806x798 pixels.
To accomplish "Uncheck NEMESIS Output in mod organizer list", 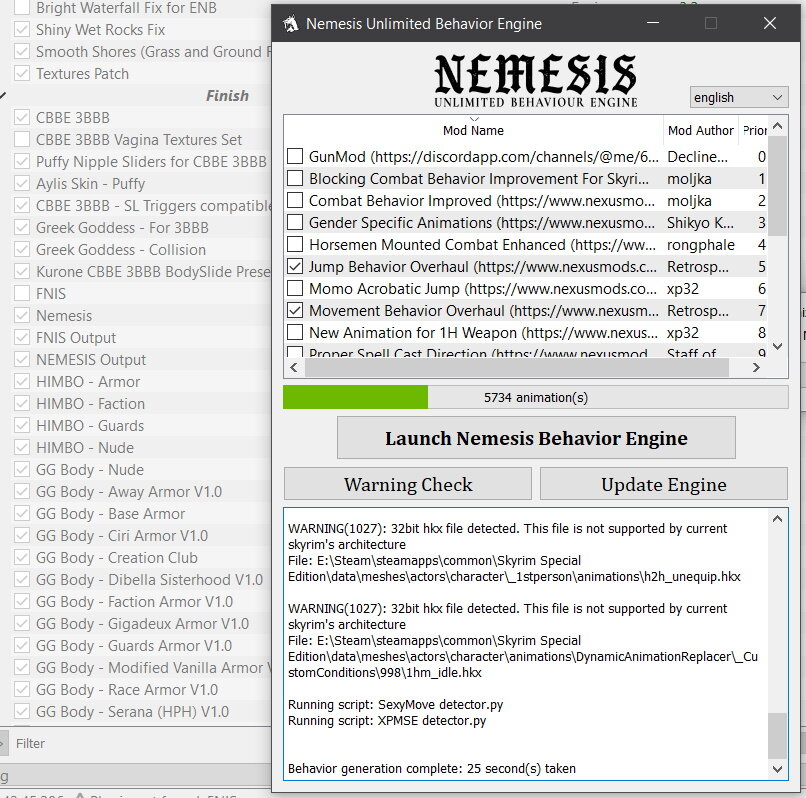I will 22,359.
